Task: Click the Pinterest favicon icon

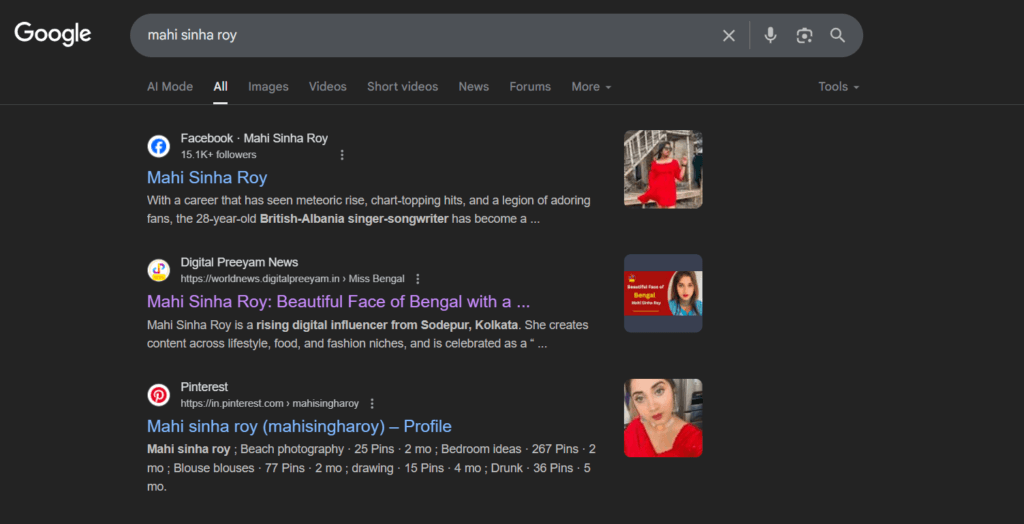Action: click(x=159, y=395)
